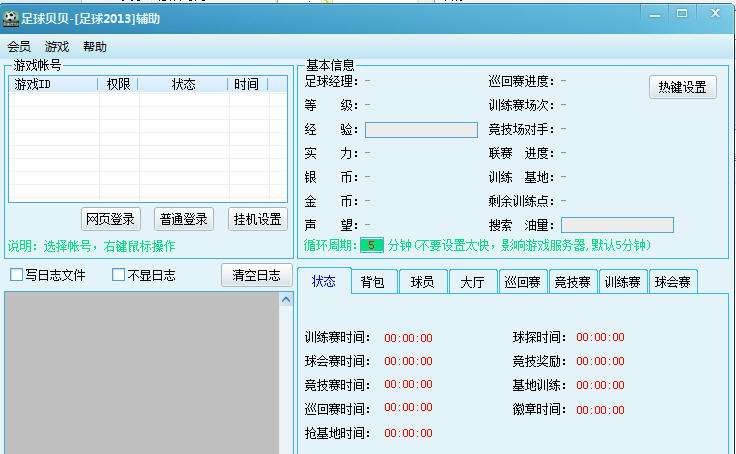Switch to the 球会赛 tab
This screenshot has height=454, width=736.
point(673,282)
